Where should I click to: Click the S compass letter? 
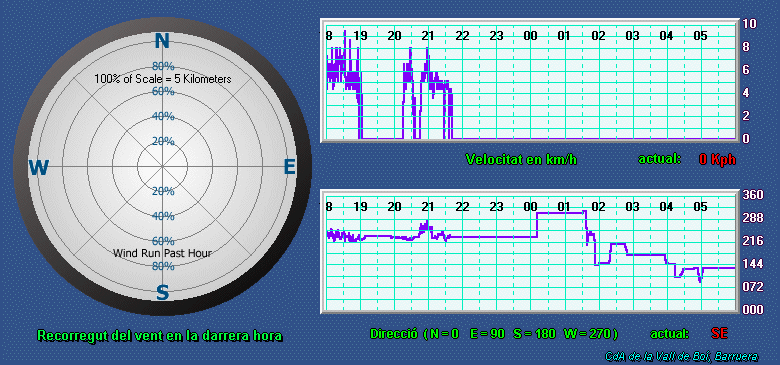[163, 293]
